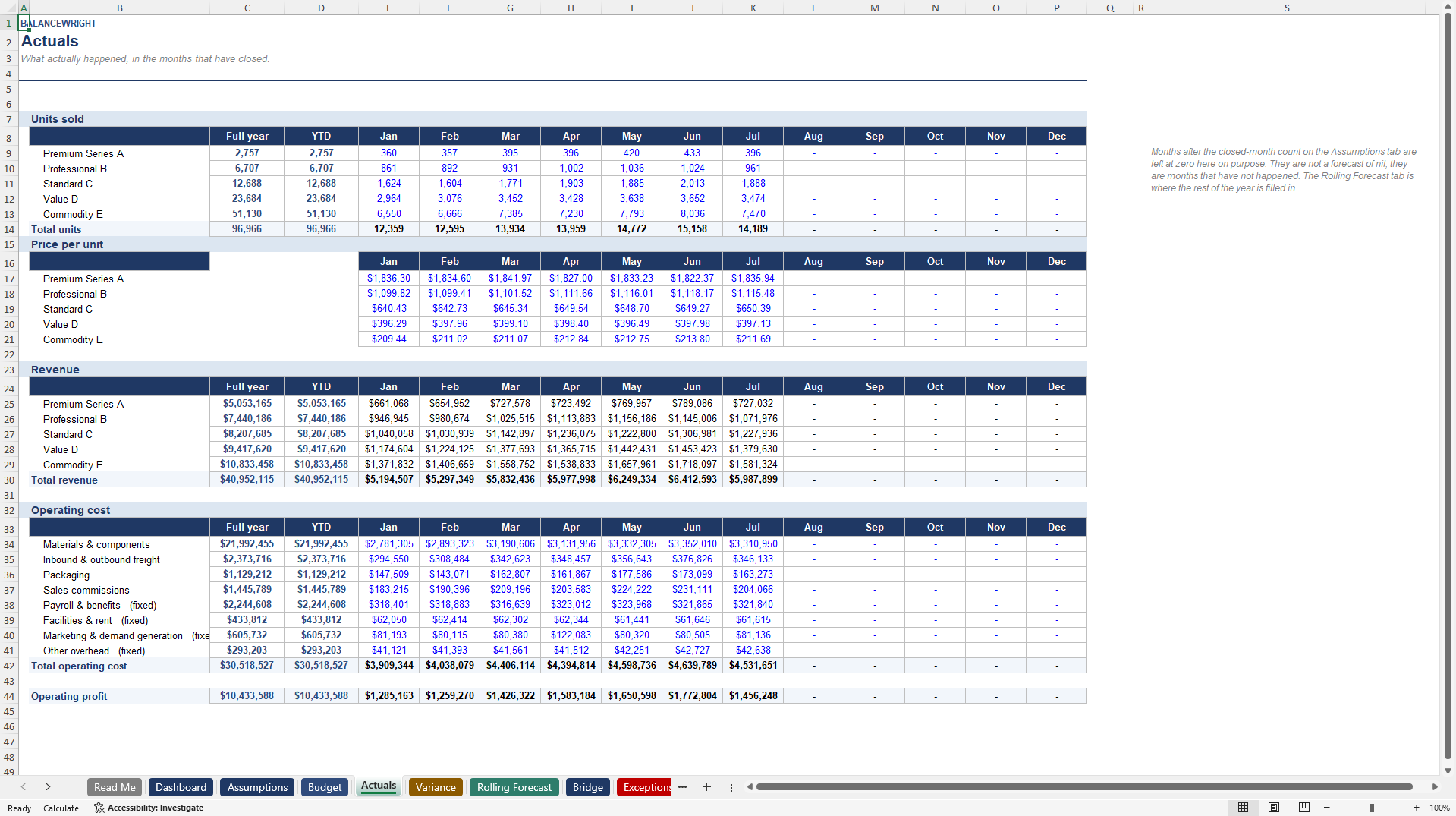
Task: Select row 44 header
Action: pos(9,696)
